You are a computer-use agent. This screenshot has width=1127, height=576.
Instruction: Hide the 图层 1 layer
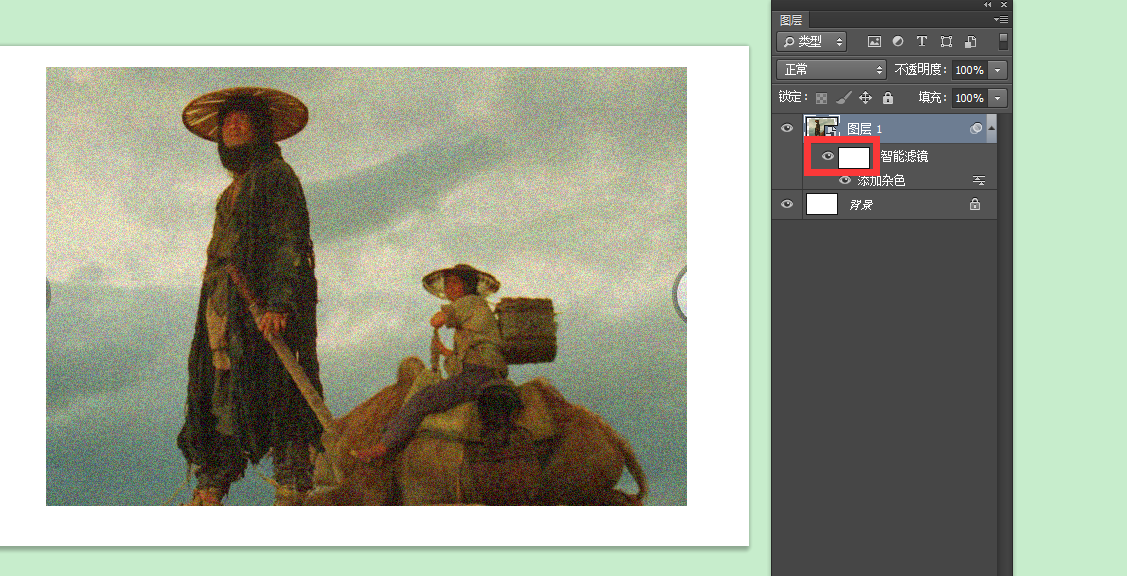point(787,129)
